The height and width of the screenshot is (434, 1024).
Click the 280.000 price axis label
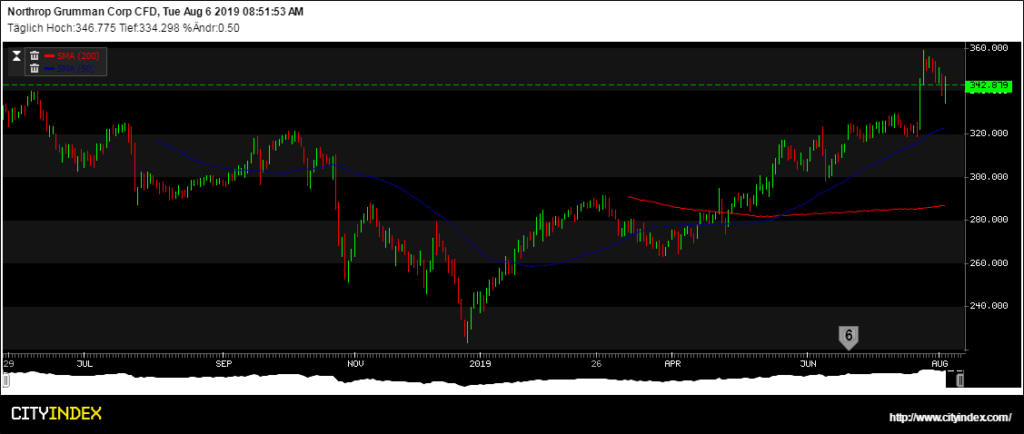click(989, 219)
